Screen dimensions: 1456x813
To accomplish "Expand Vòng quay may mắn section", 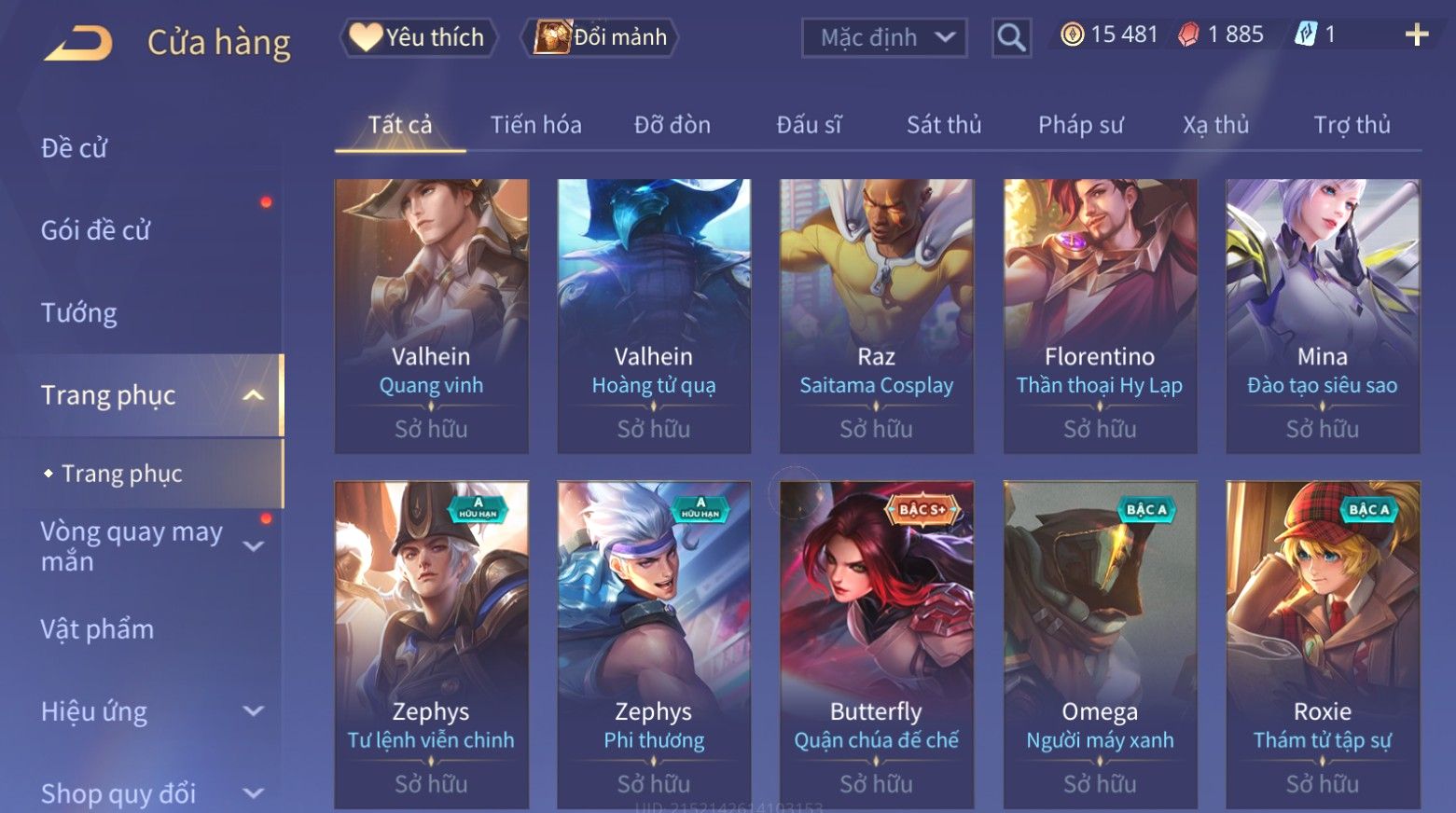I will click(253, 546).
